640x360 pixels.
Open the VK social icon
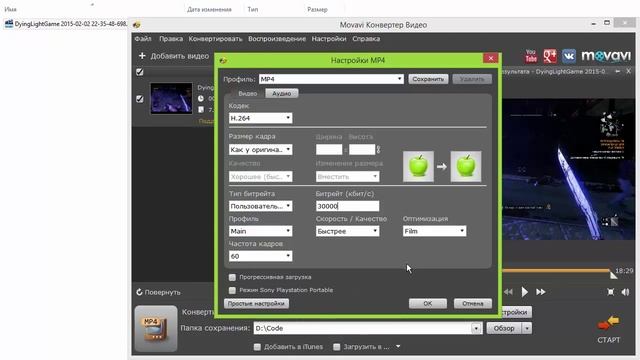(x=569, y=56)
